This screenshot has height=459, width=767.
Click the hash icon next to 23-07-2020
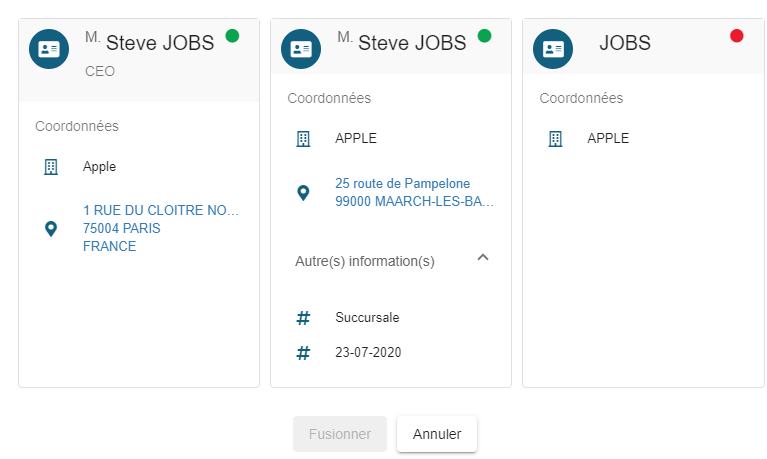point(303,353)
